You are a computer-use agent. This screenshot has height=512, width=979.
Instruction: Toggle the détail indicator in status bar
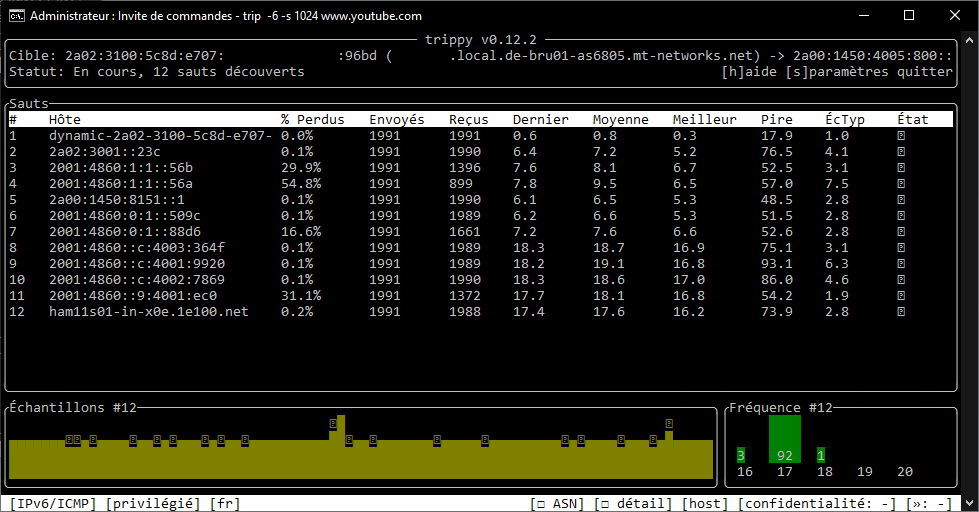click(x=633, y=503)
